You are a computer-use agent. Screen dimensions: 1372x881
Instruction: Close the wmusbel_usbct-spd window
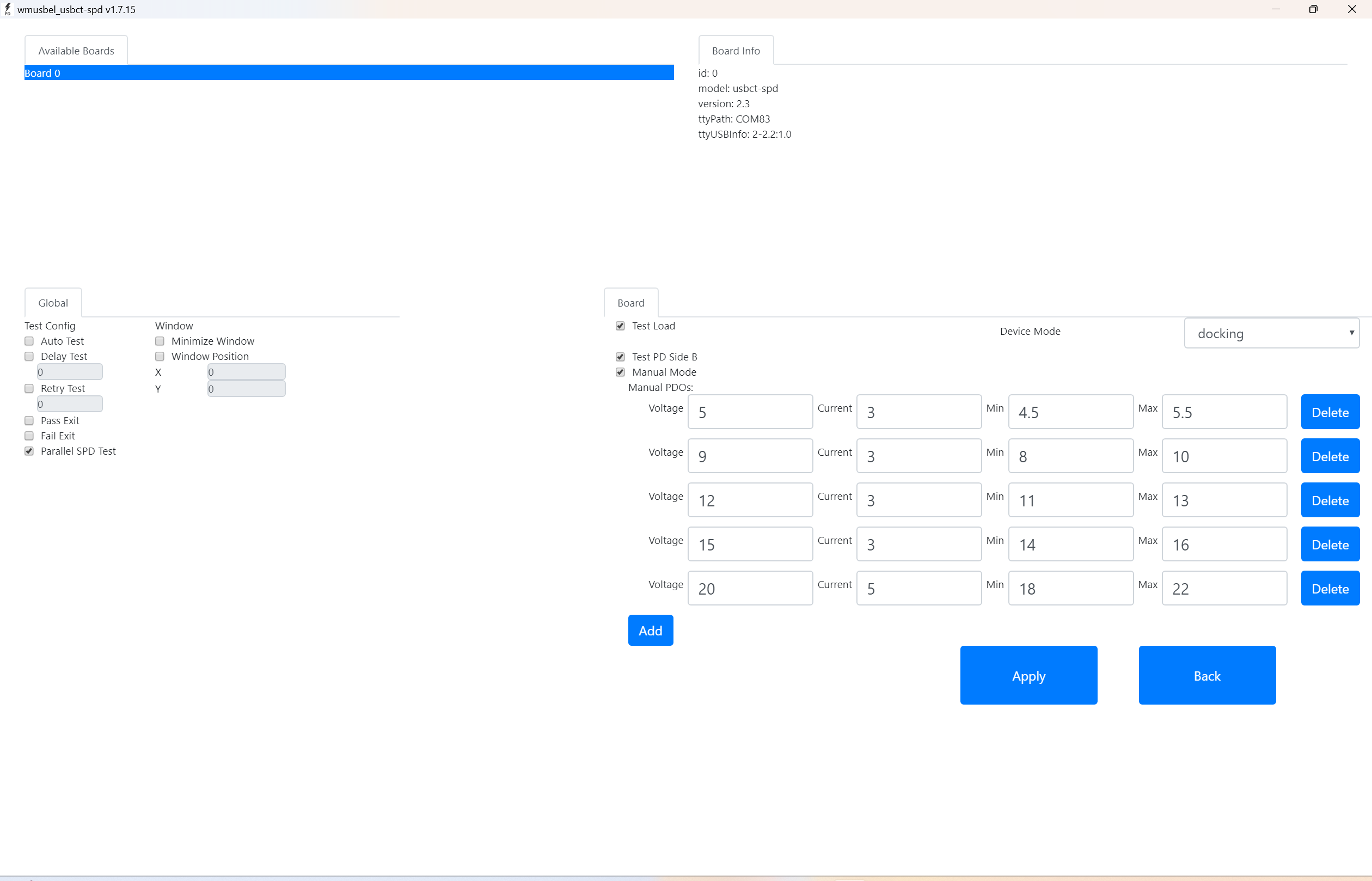pos(1352,9)
